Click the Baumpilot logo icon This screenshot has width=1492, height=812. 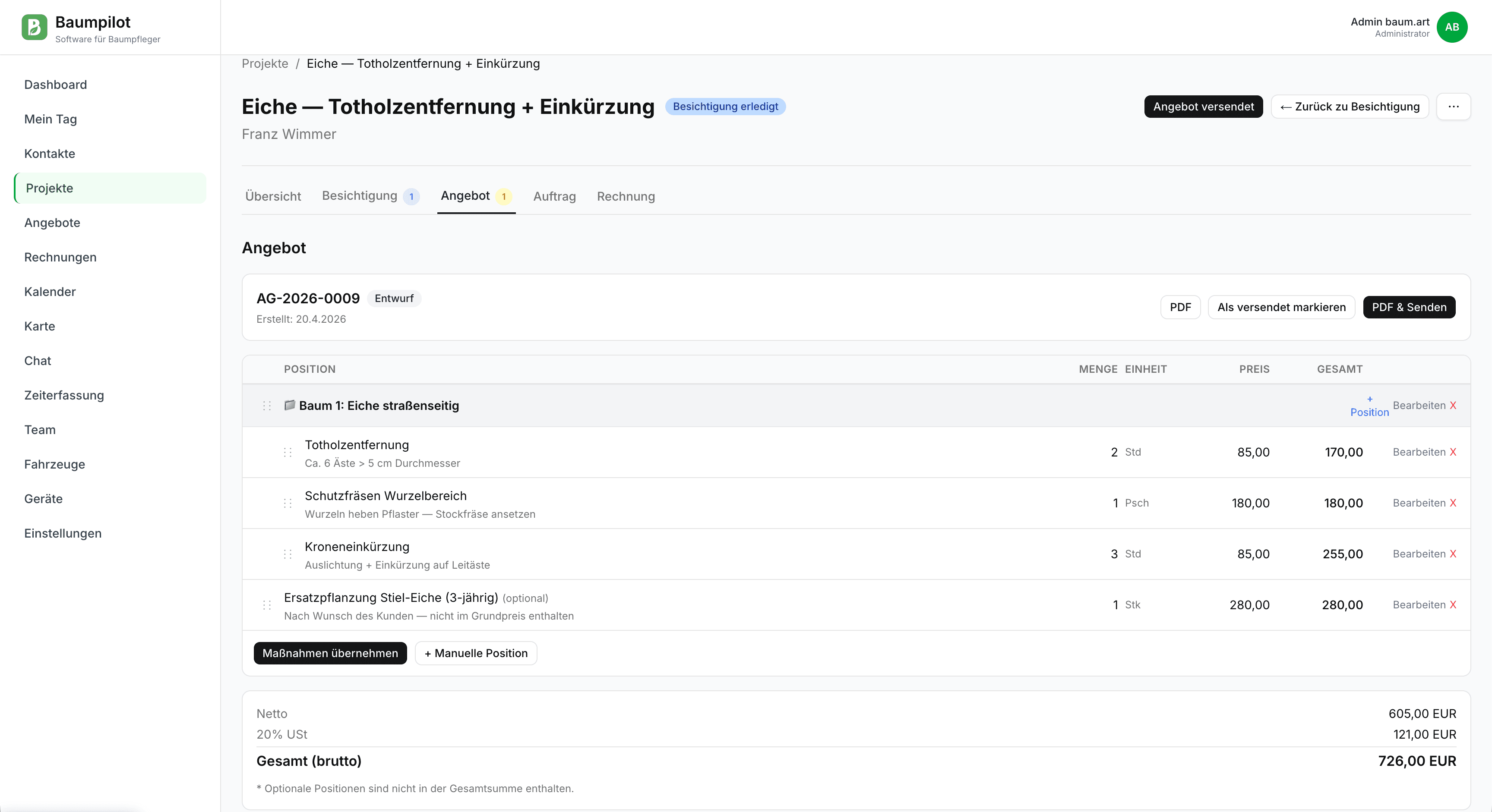coord(34,27)
